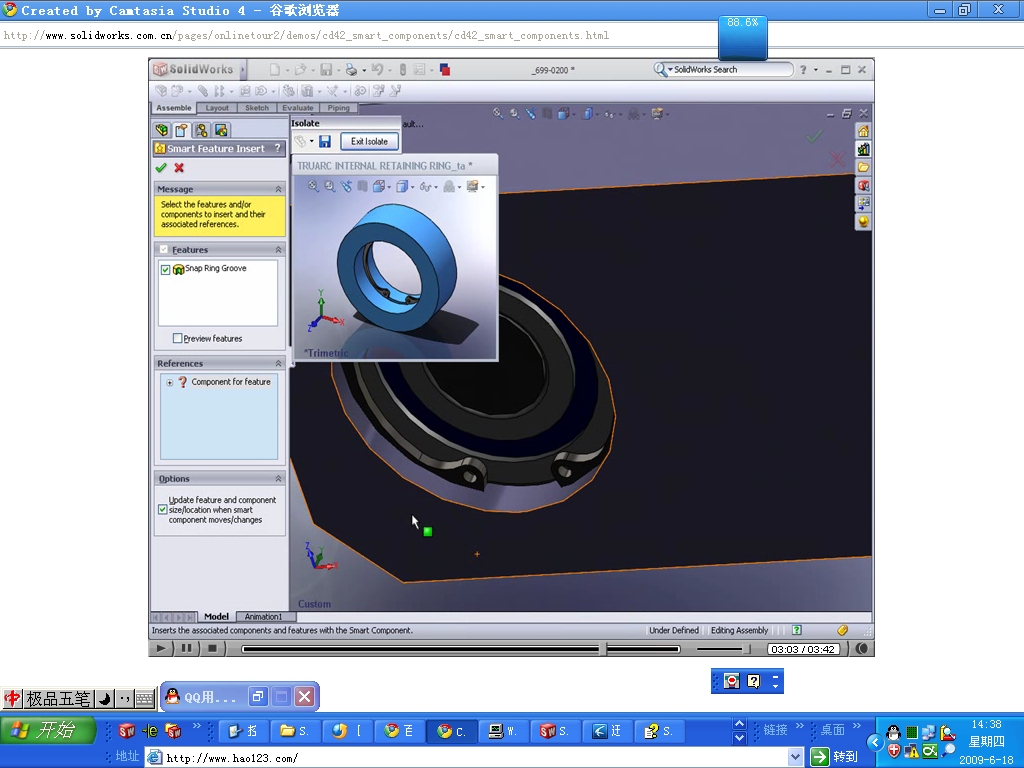Screen dimensions: 1024x768
Task: Stop the demo video
Action: point(212,648)
